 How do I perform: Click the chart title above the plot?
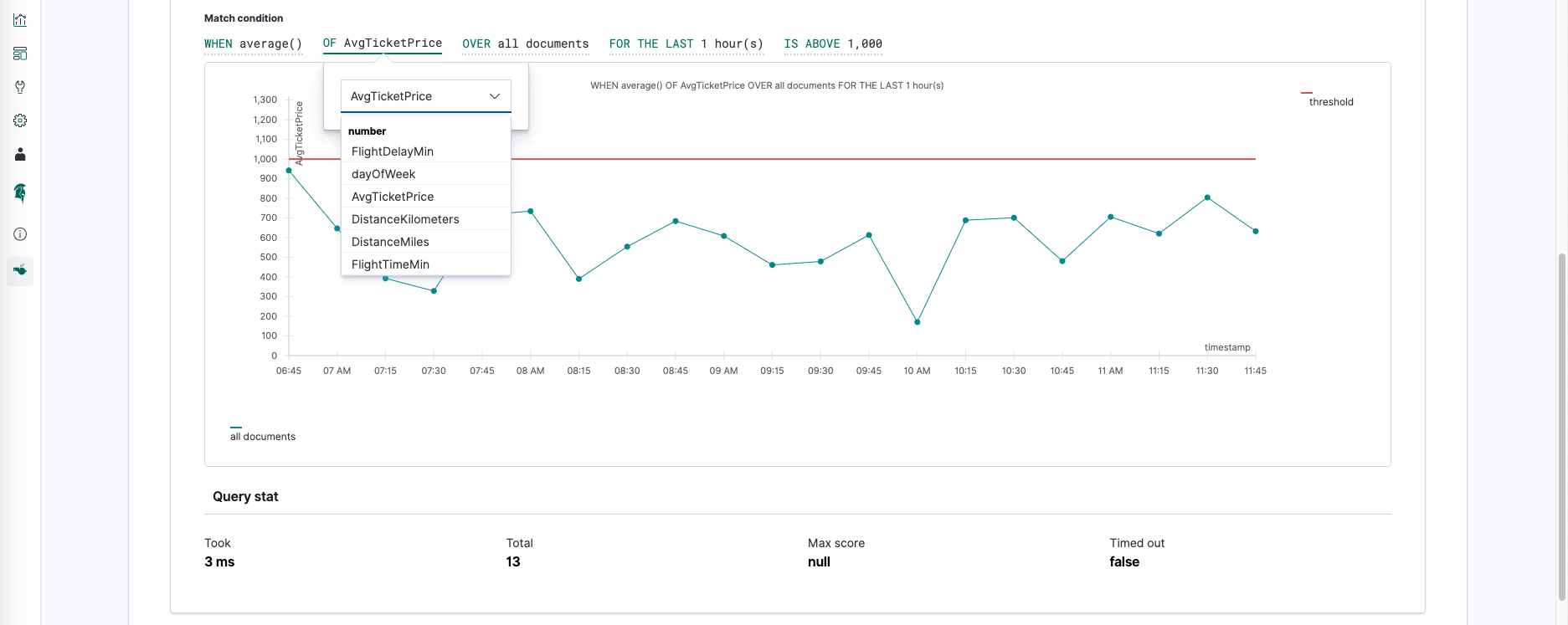point(767,85)
